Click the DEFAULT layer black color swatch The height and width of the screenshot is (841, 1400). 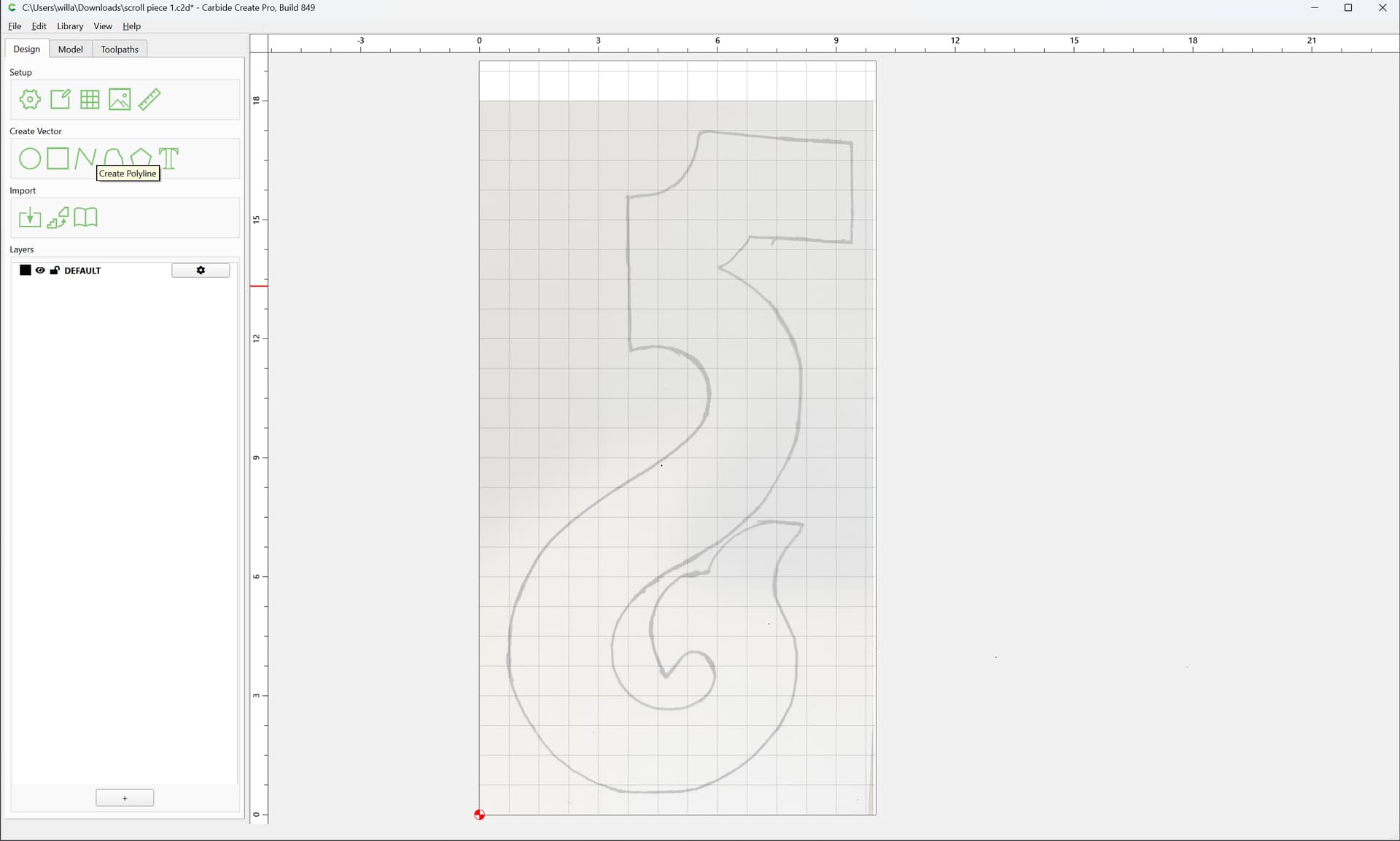[26, 271]
